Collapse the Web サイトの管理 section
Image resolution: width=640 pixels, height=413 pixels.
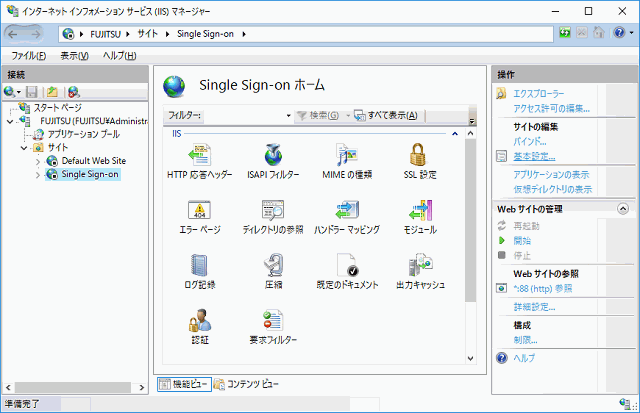(x=623, y=209)
